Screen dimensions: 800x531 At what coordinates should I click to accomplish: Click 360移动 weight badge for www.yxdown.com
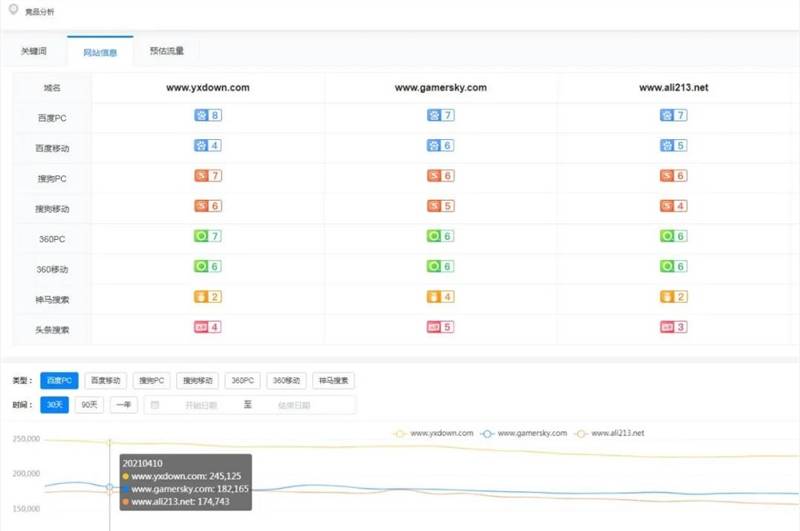point(208,266)
